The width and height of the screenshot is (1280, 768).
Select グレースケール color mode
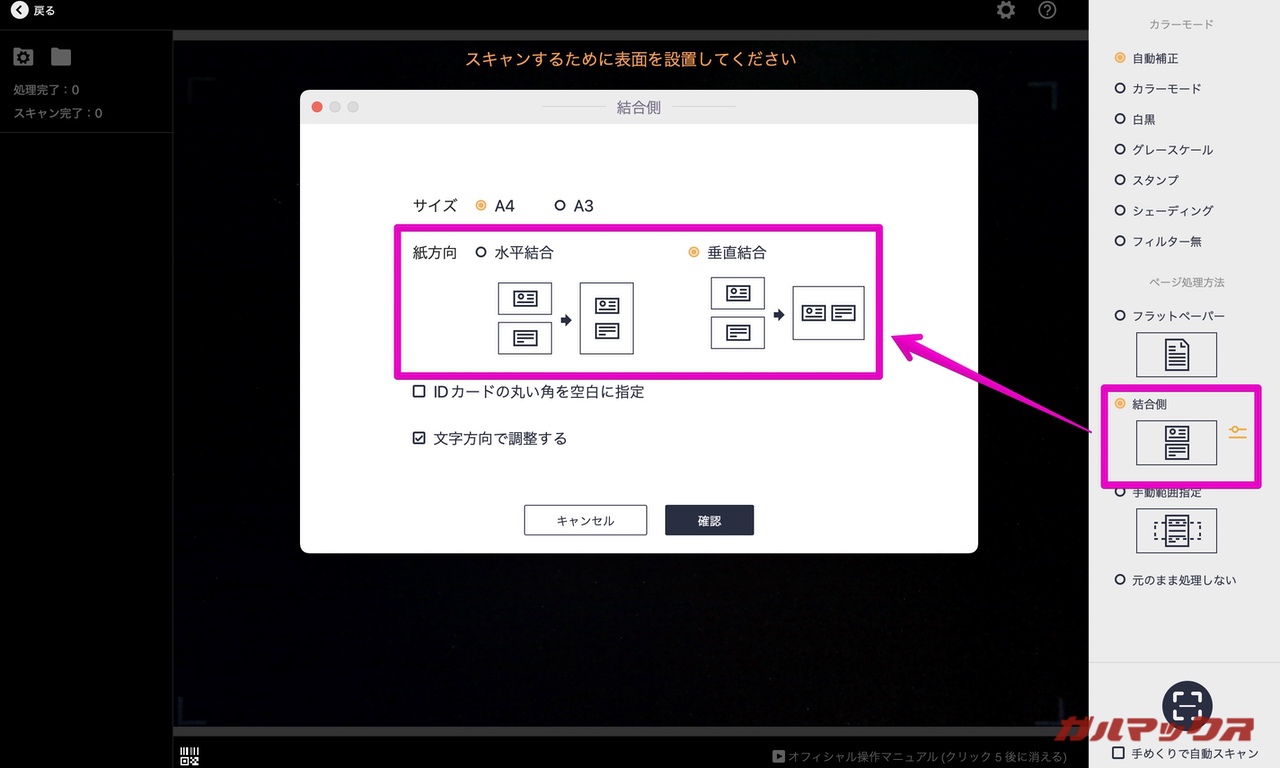[1120, 150]
